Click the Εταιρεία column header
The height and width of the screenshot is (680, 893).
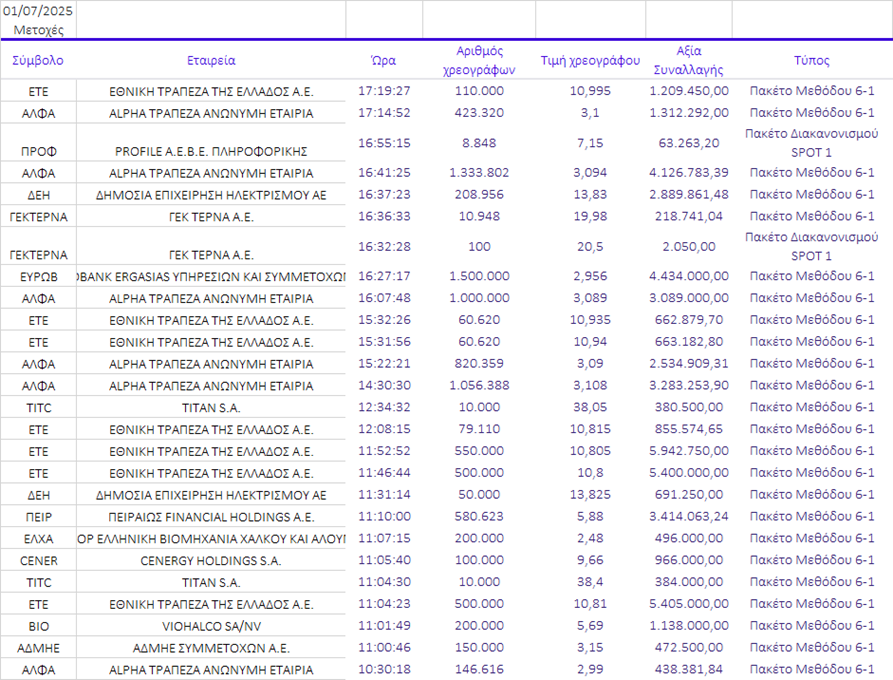click(211, 60)
